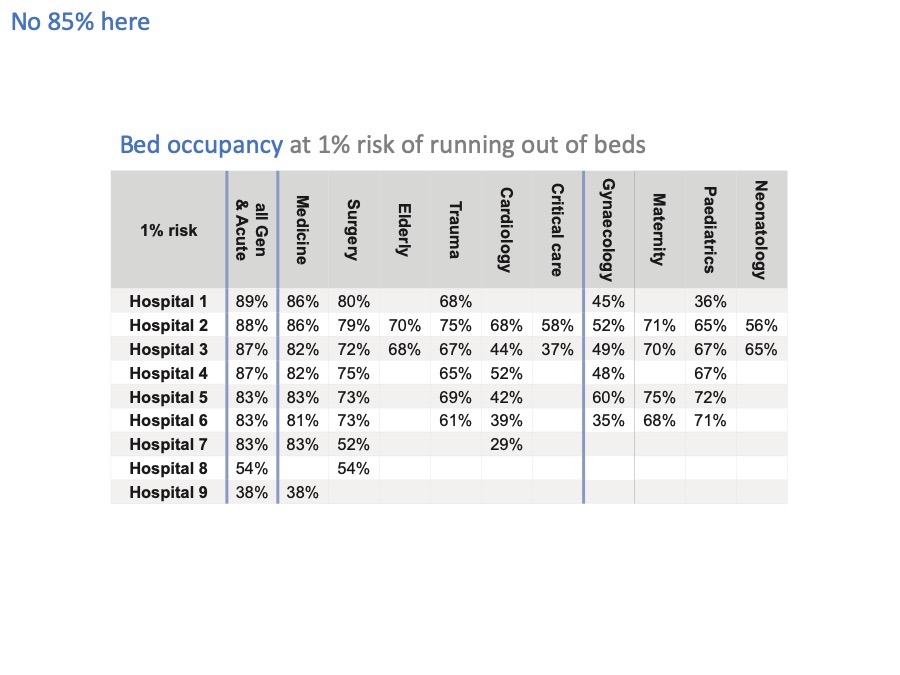900x675 pixels.
Task: Select Hospital 5's 75% Maternity cell
Action: (x=660, y=397)
